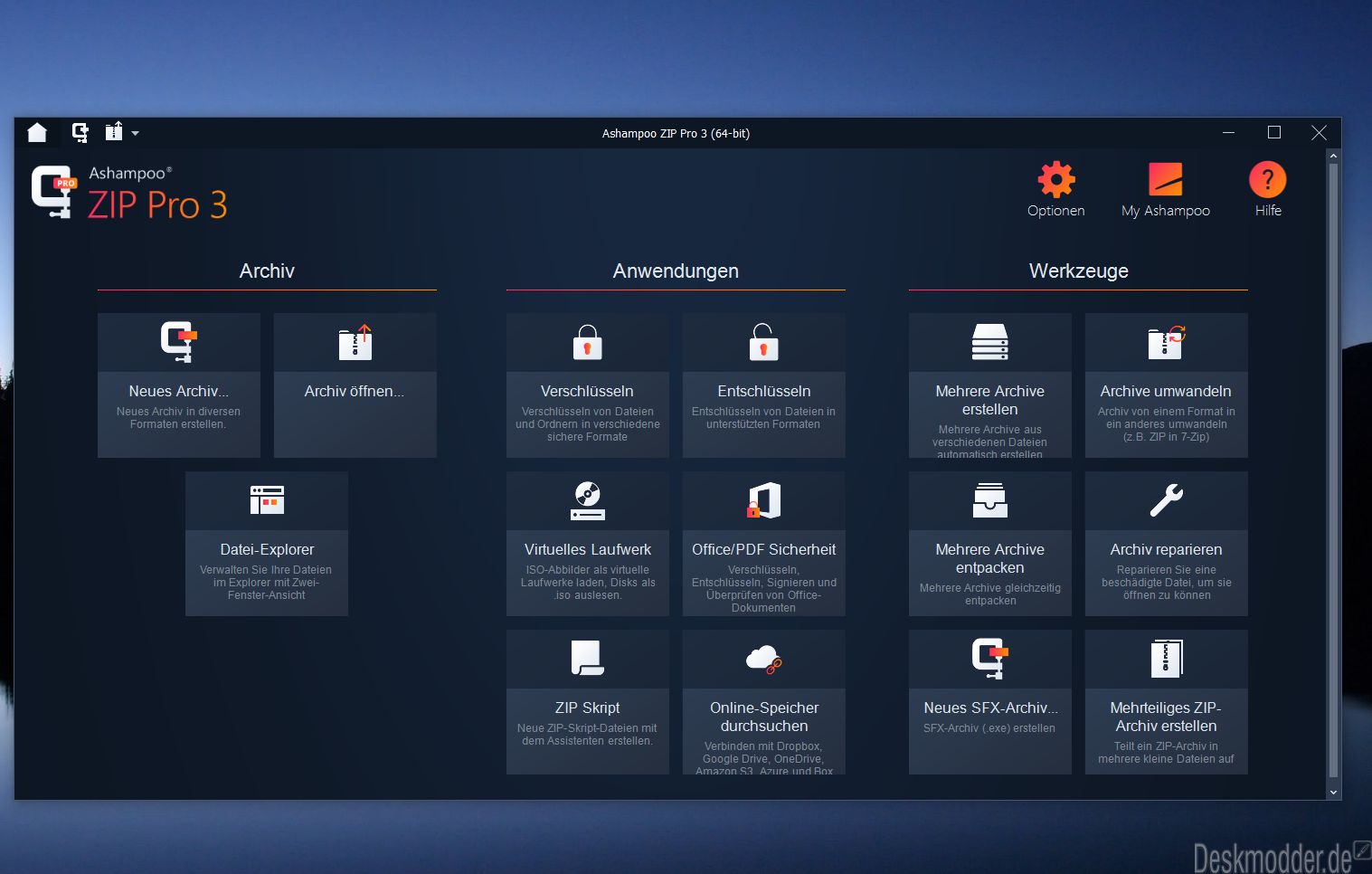Expand the title bar quick-access dropdown arrow
This screenshot has width=1372, height=874.
136,133
